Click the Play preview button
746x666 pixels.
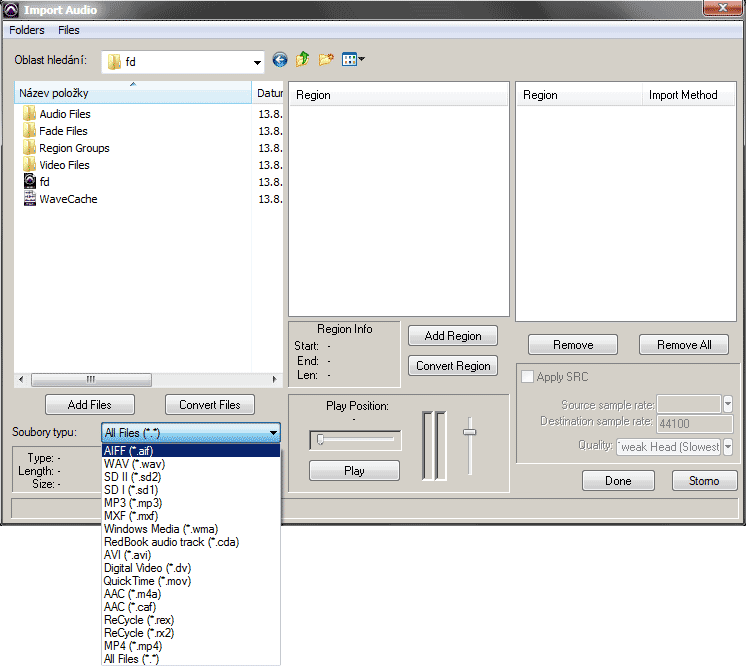pos(354,471)
